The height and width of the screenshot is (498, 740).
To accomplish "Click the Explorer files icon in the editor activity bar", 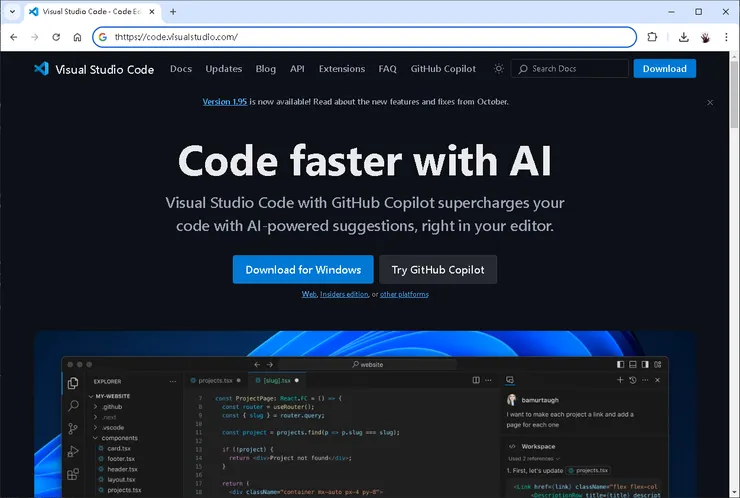I will [73, 383].
